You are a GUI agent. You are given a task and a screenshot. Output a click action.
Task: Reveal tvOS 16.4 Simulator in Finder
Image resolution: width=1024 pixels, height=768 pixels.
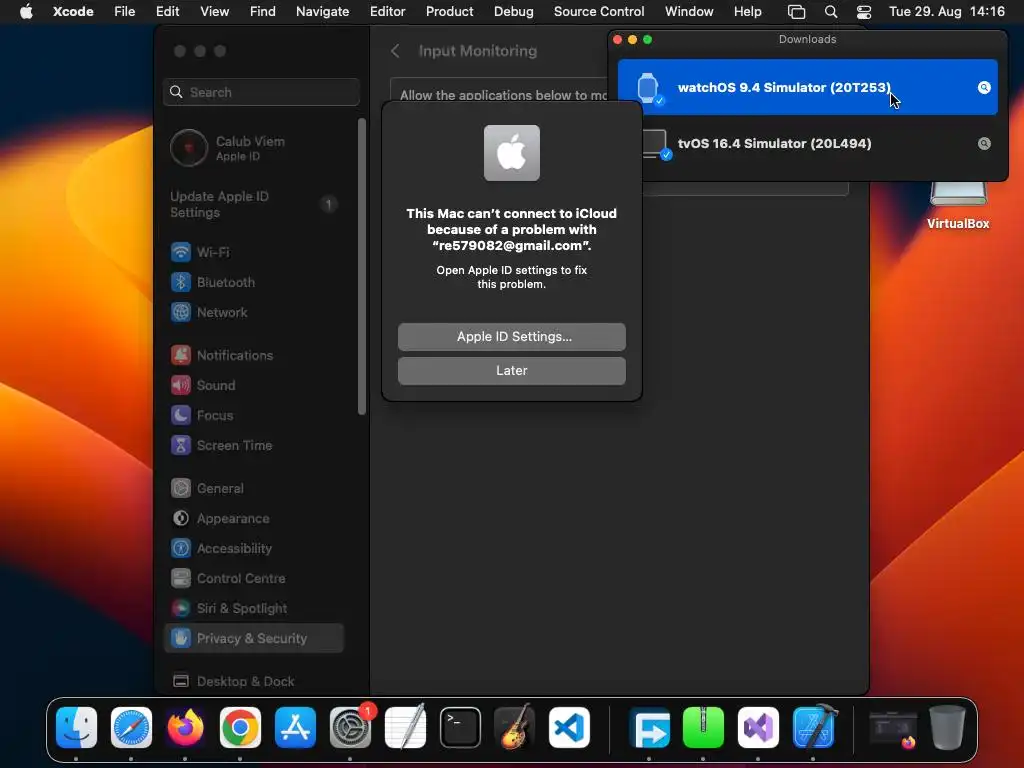984,144
